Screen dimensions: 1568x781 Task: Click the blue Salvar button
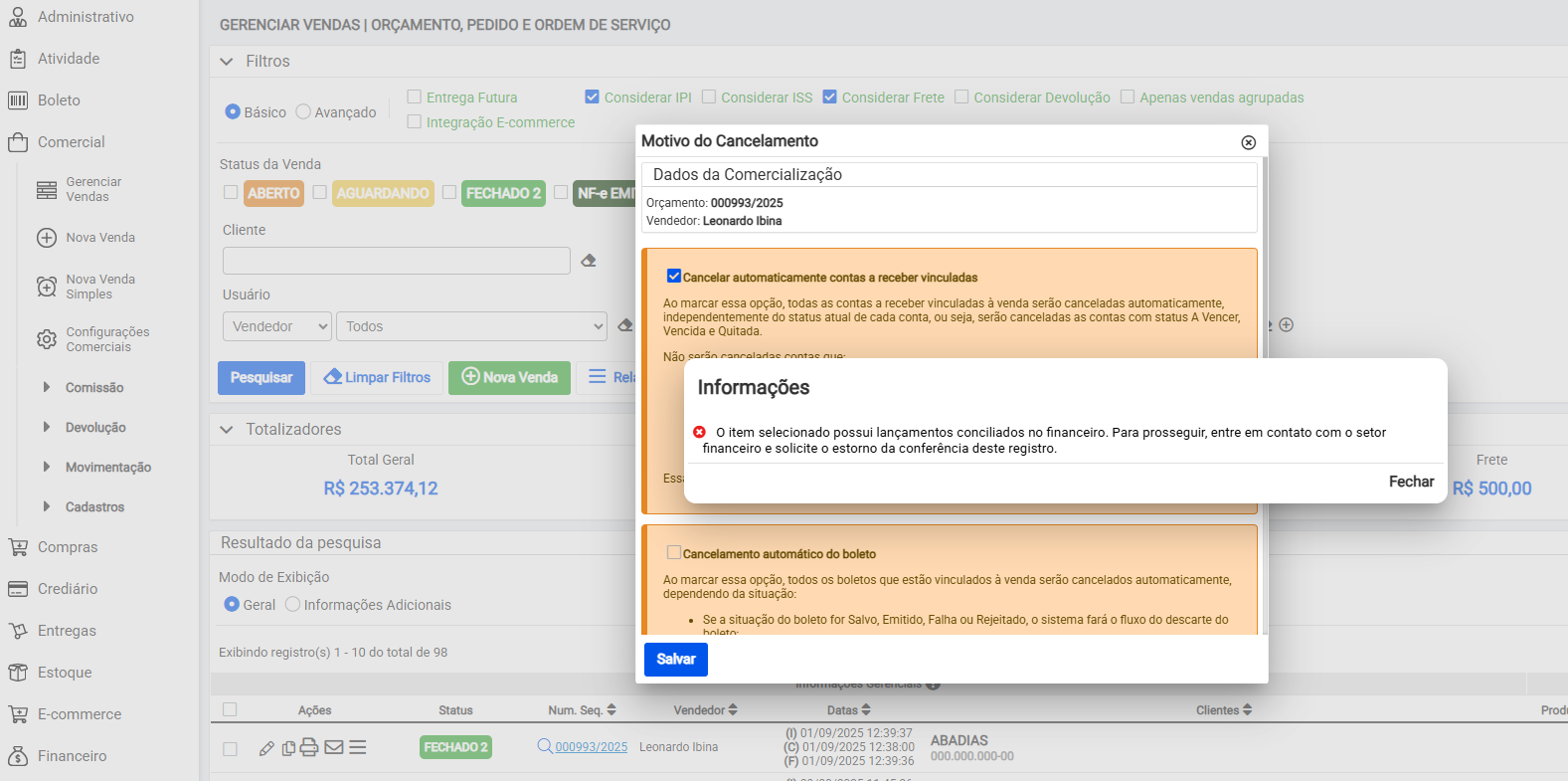pyautogui.click(x=675, y=660)
